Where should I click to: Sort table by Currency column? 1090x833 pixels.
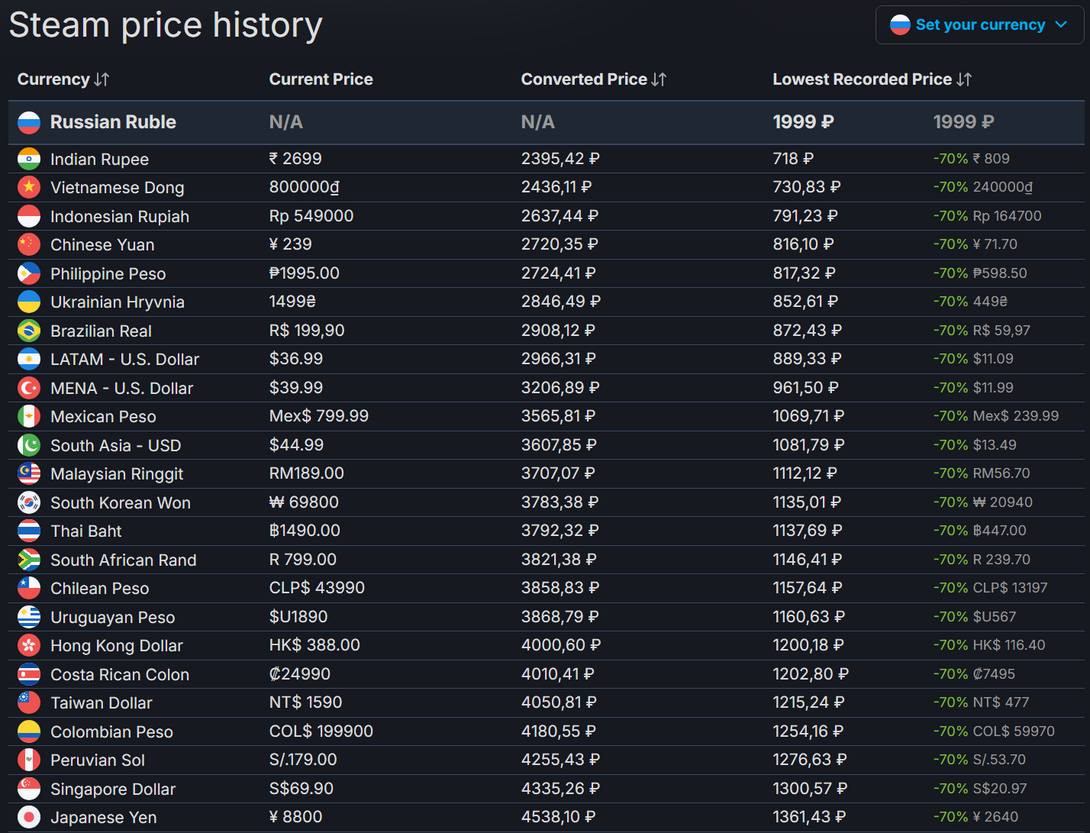pos(63,79)
